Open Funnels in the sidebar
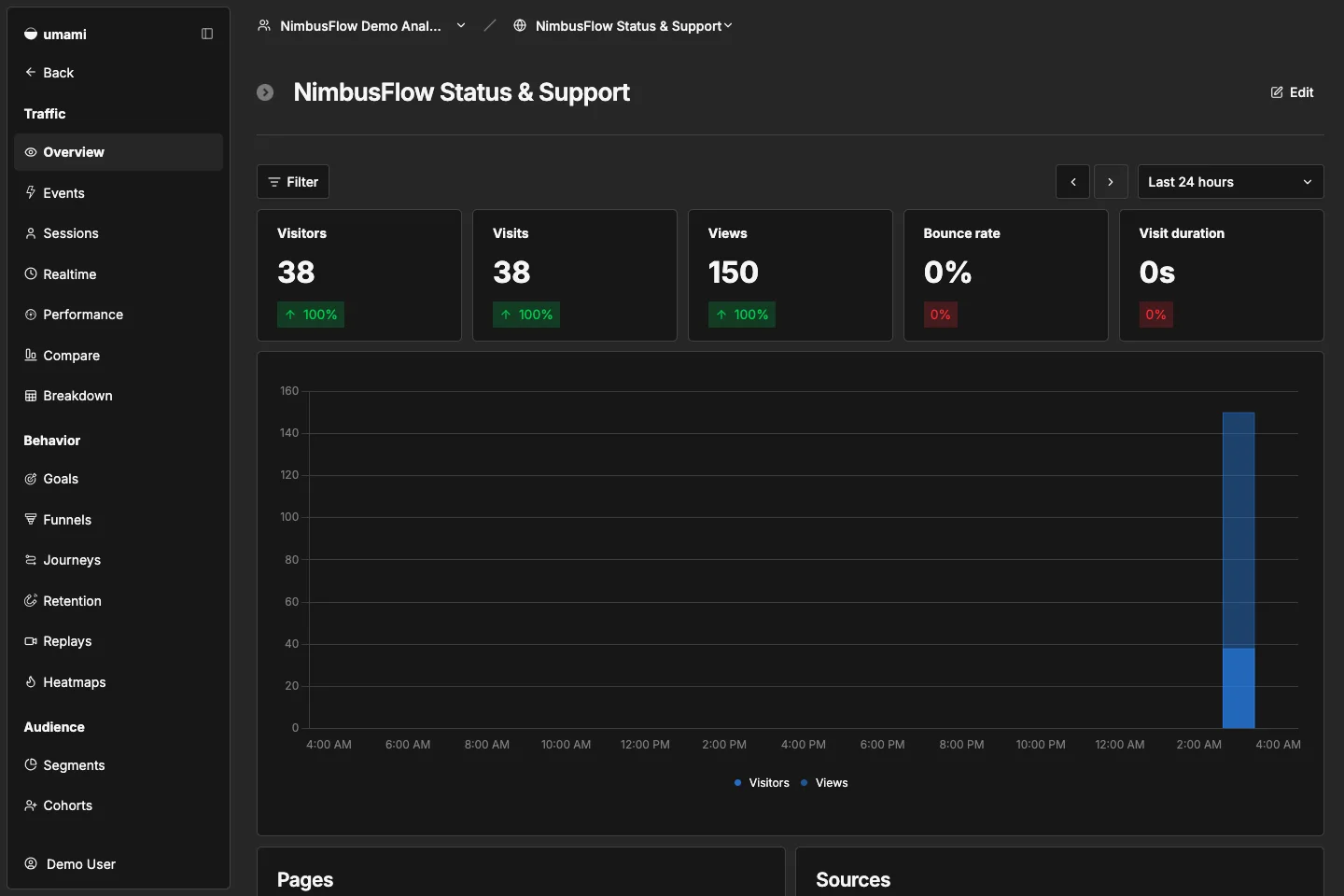1344x896 pixels. [x=119, y=519]
